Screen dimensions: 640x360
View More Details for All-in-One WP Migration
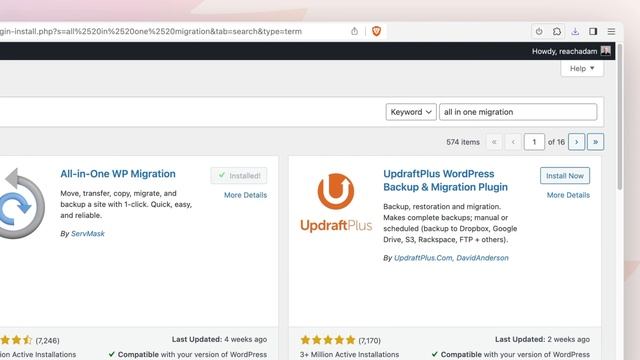(245, 195)
